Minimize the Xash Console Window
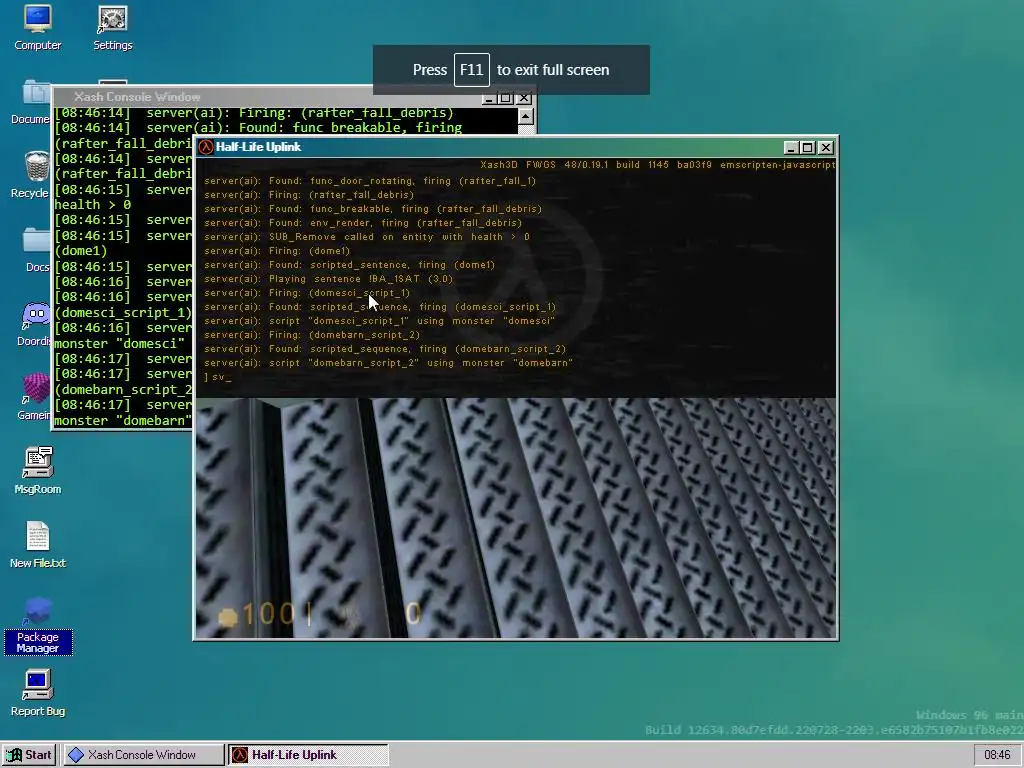Viewport: 1024px width, 768px height. 488,98
